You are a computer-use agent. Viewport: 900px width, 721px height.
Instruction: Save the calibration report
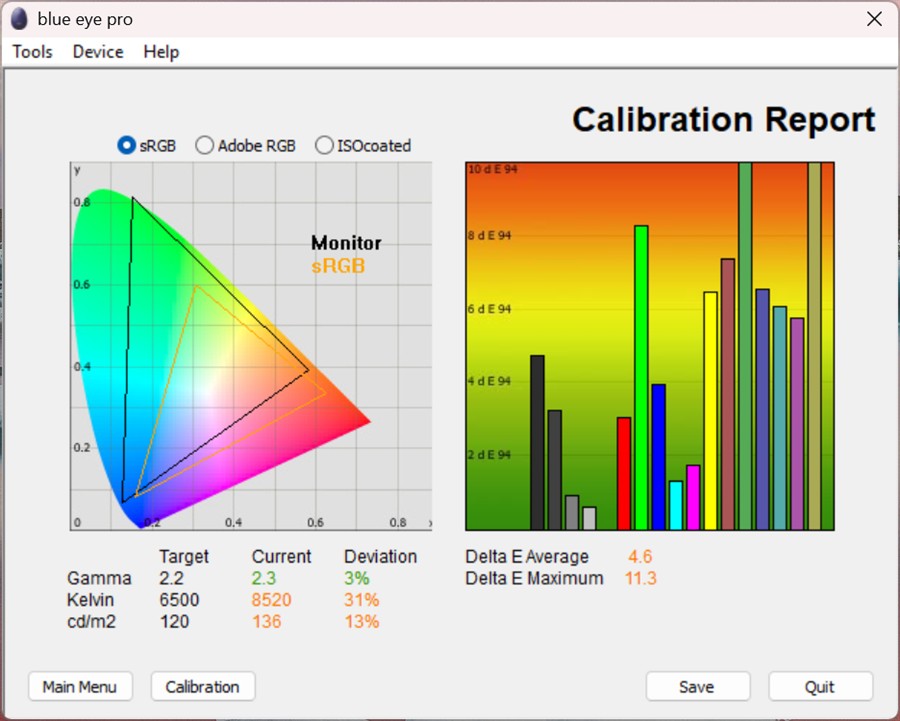(698, 686)
